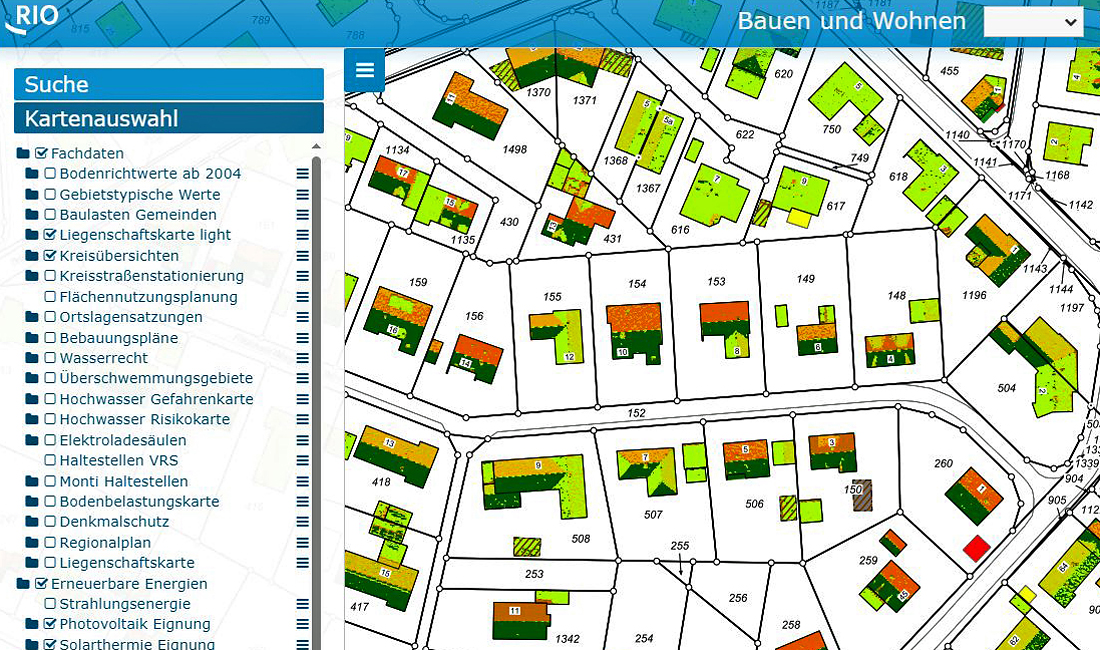Open the dropdown next to Bauen und Wohnen
The height and width of the screenshot is (650, 1100).
click(x=1033, y=22)
